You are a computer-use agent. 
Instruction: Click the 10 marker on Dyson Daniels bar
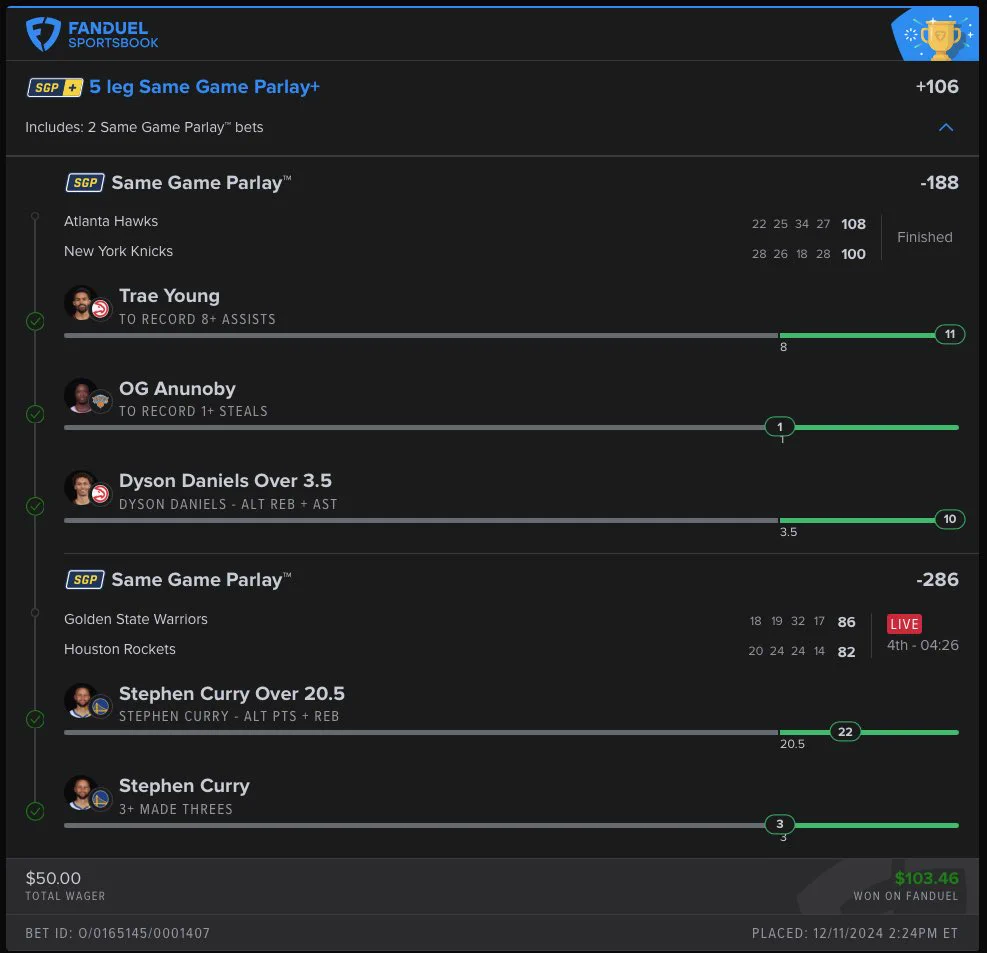[950, 519]
